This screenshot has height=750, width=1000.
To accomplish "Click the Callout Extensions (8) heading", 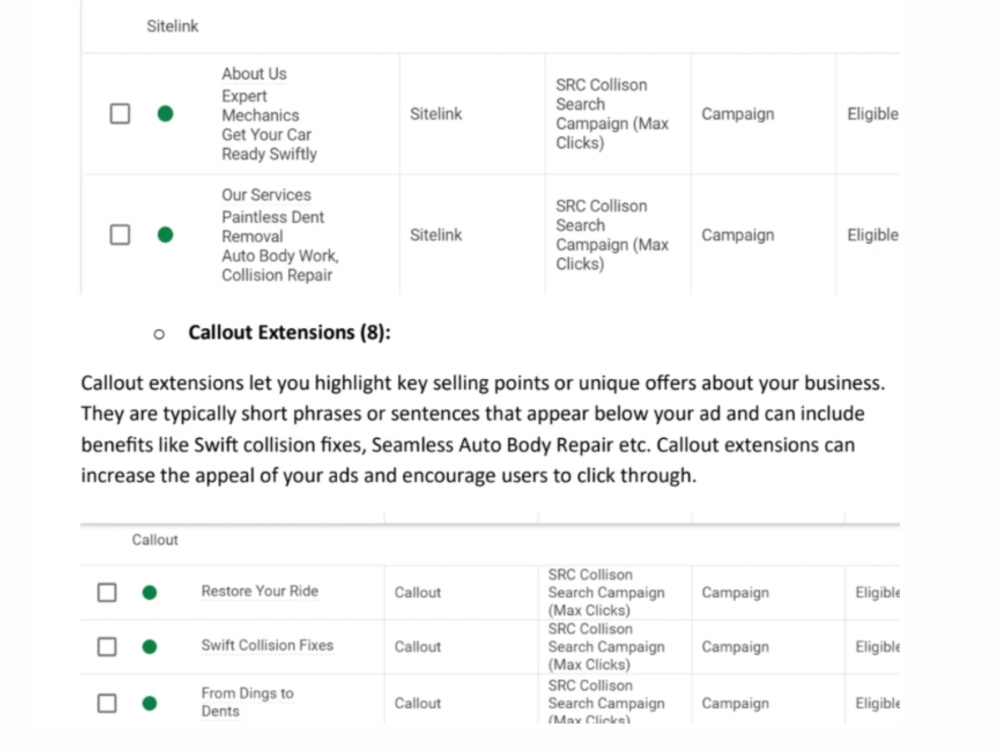I will coord(290,332).
